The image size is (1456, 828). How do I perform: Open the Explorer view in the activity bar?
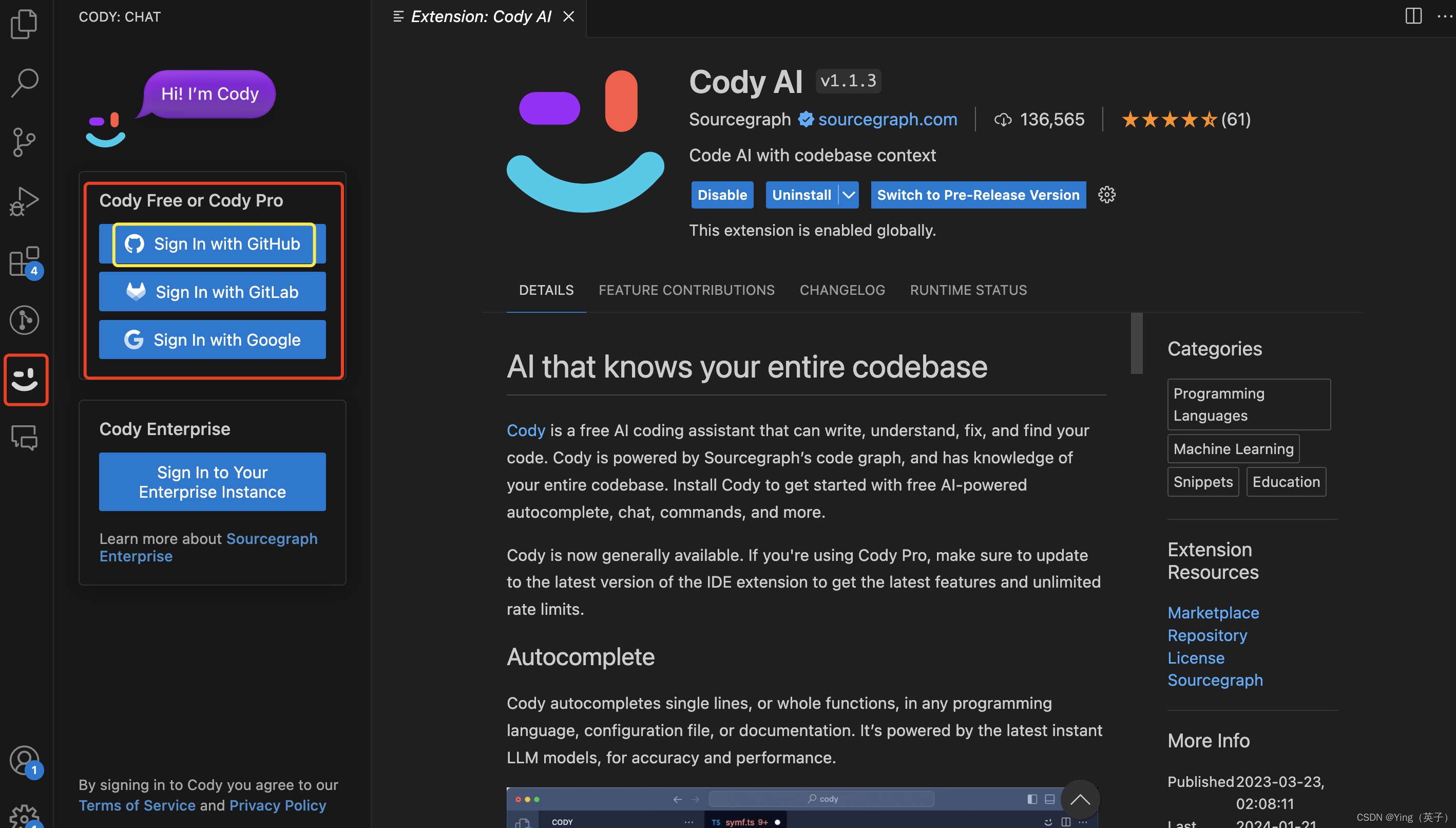[x=25, y=24]
